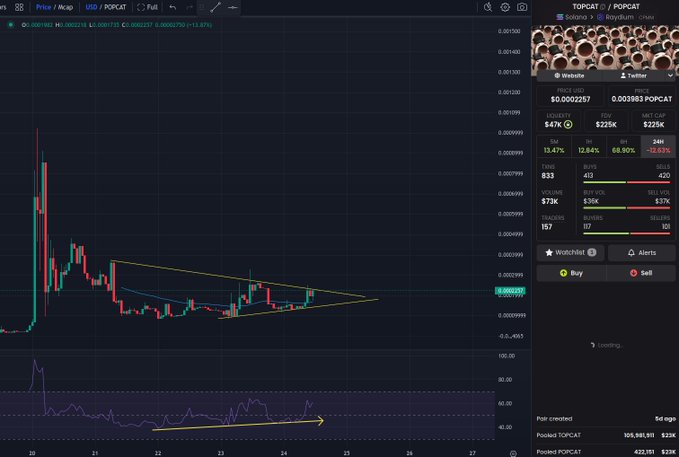Select USD as quote currency

pyautogui.click(x=91, y=7)
